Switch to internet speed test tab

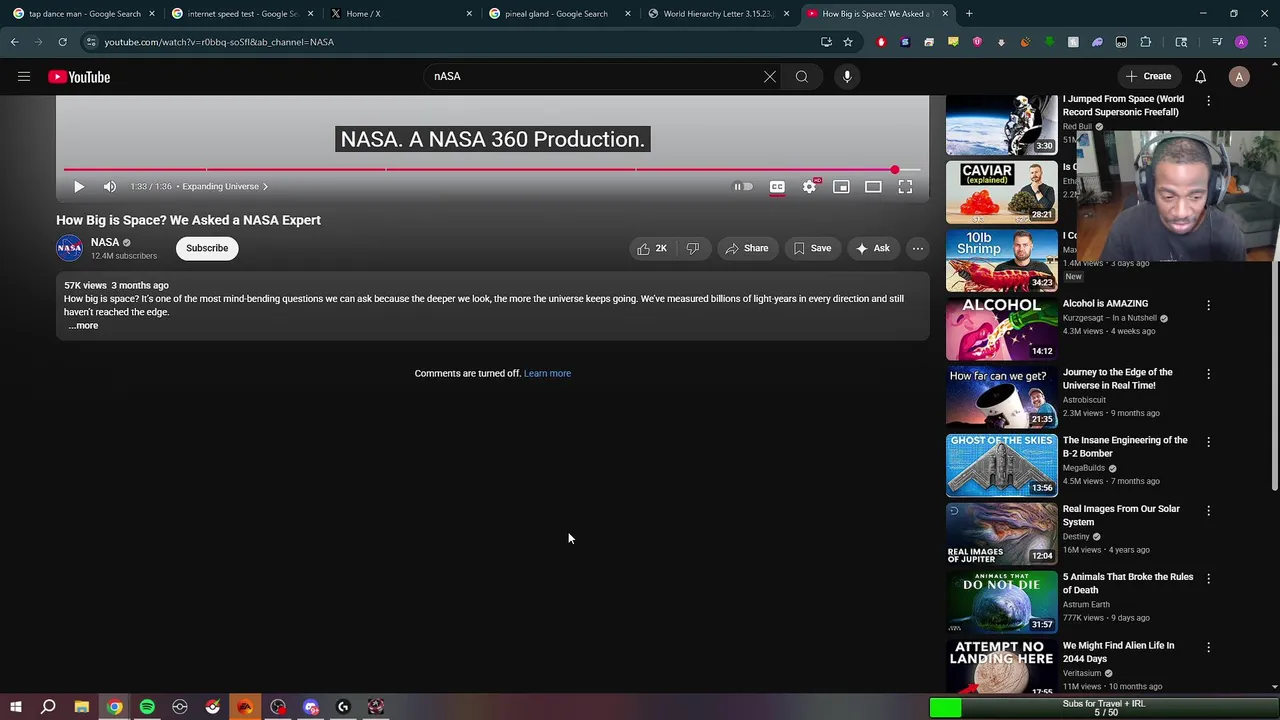coord(243,14)
